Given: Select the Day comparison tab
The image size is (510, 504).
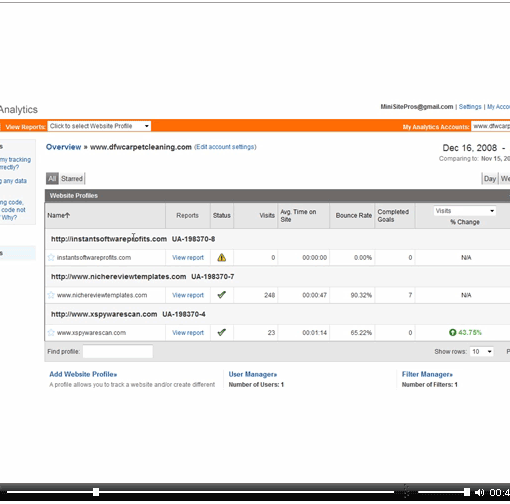Looking at the screenshot, I should click(490, 179).
